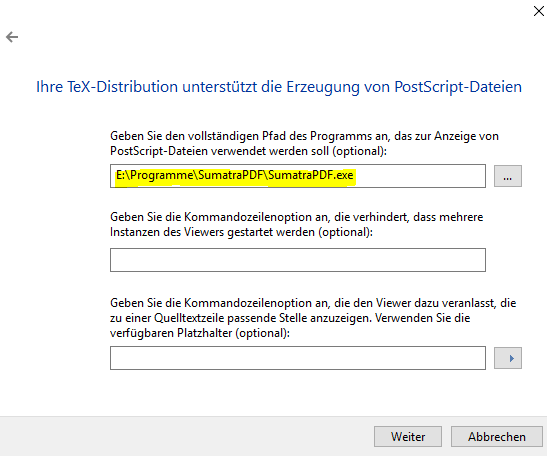The image size is (547, 456).
Task: Click the highlighted SumatraPDF.exe path text
Action: [x=235, y=175]
